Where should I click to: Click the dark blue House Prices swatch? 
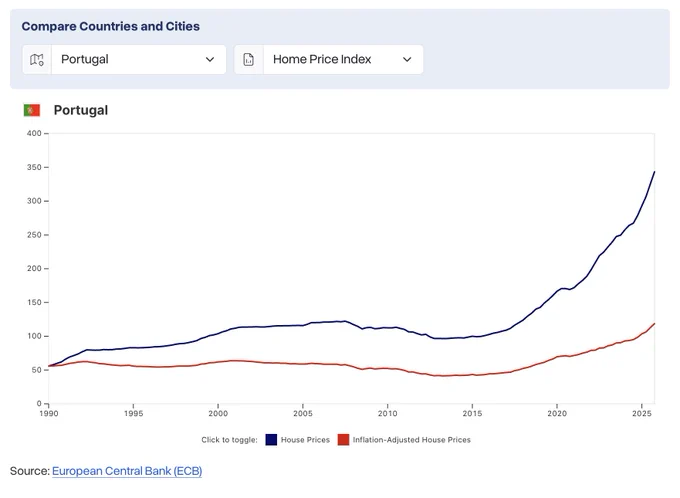click(271, 440)
